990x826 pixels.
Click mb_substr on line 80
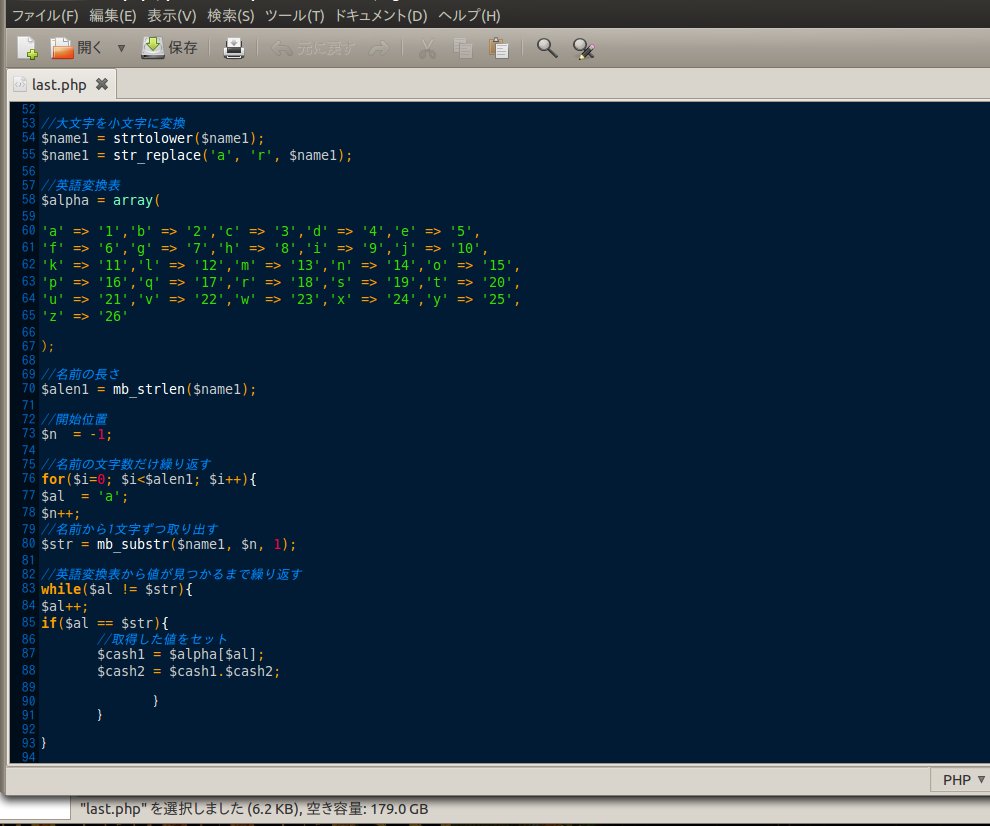pos(133,544)
